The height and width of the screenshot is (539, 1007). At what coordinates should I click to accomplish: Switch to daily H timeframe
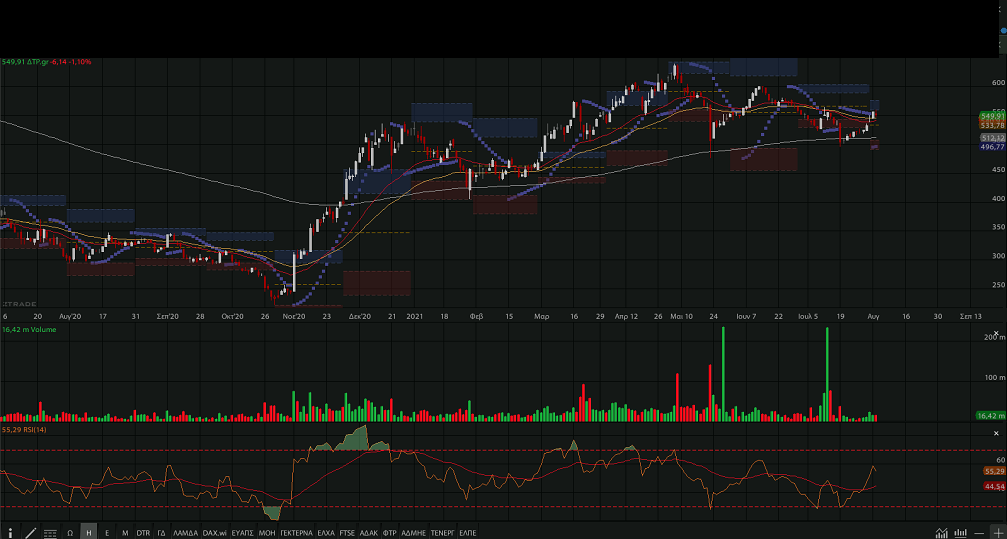pos(89,532)
